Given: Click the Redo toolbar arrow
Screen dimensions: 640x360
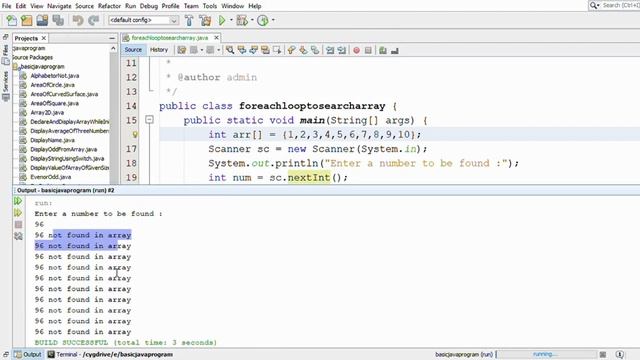Looking at the screenshot, I should 93,20.
